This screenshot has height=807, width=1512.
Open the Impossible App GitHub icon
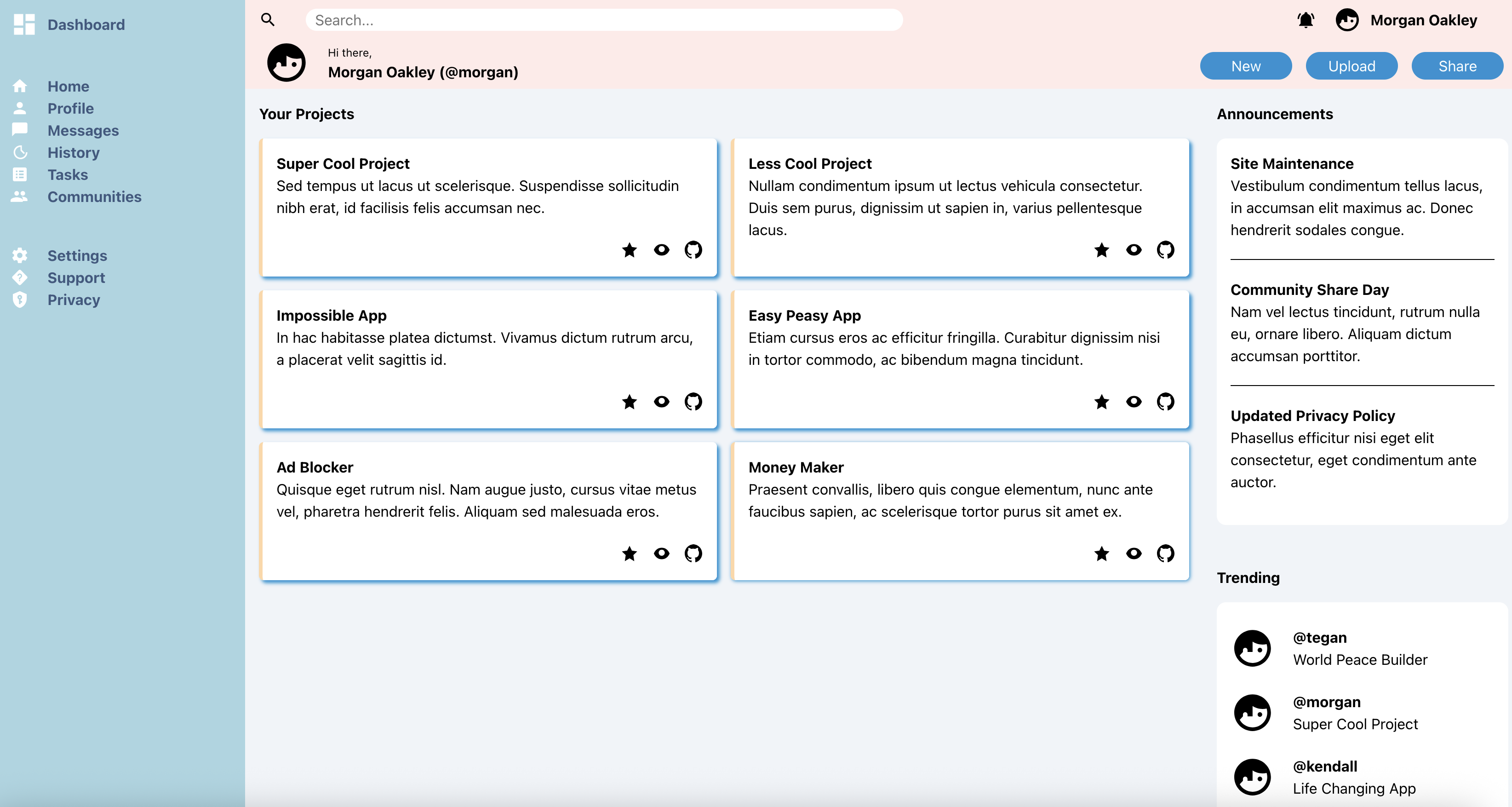point(693,402)
